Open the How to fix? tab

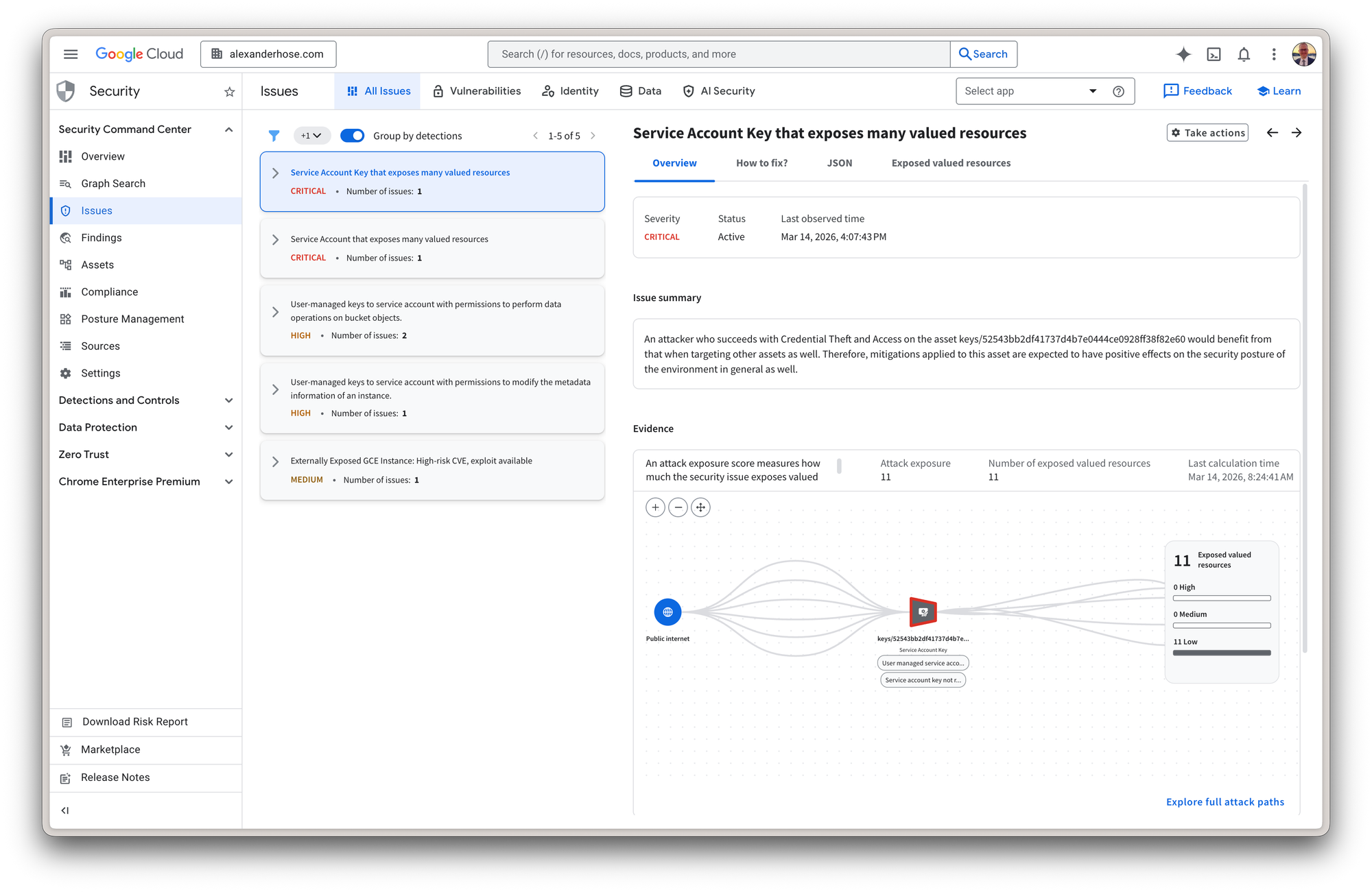point(761,163)
